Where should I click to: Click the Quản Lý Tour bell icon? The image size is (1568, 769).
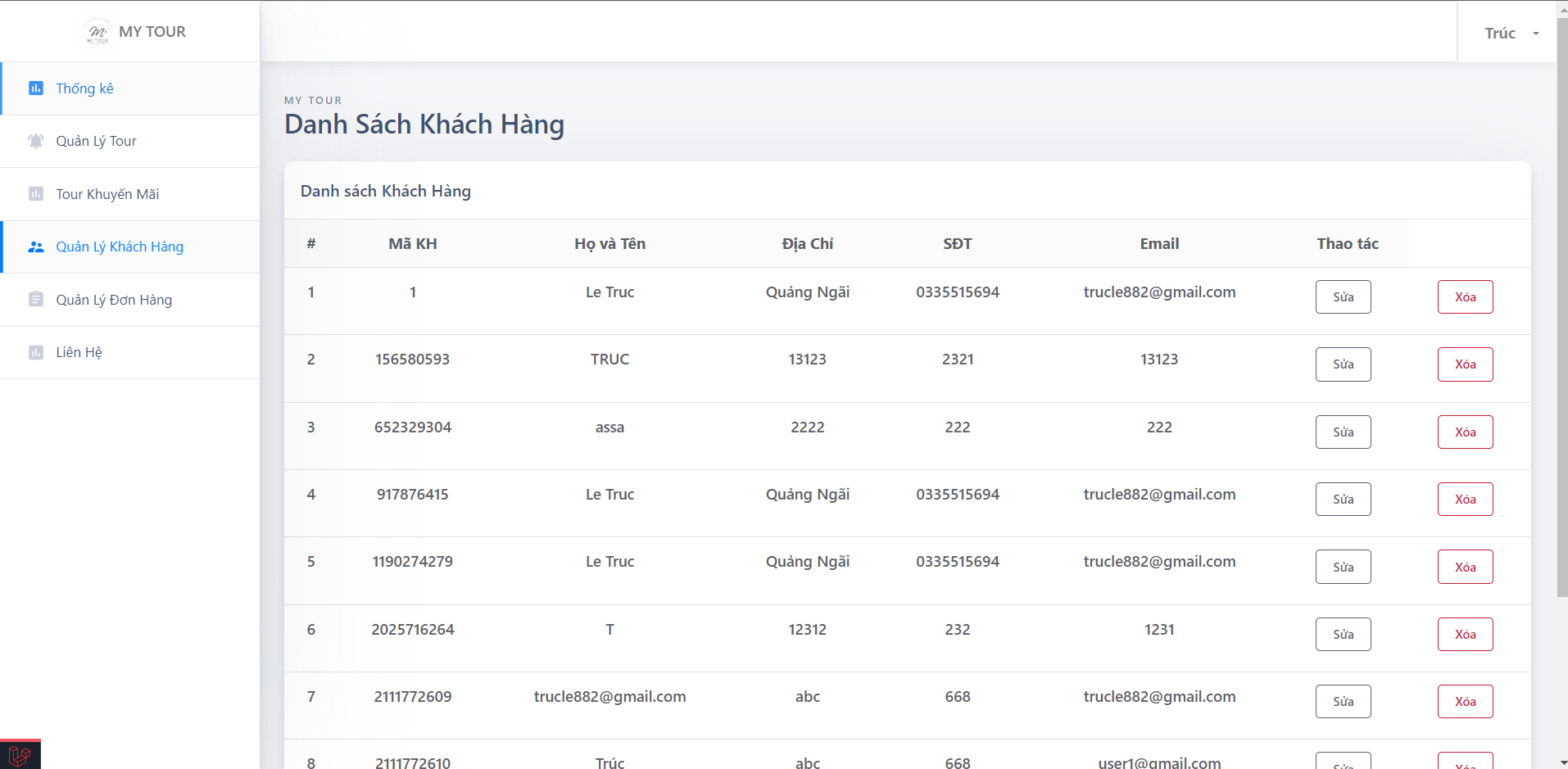(x=36, y=141)
